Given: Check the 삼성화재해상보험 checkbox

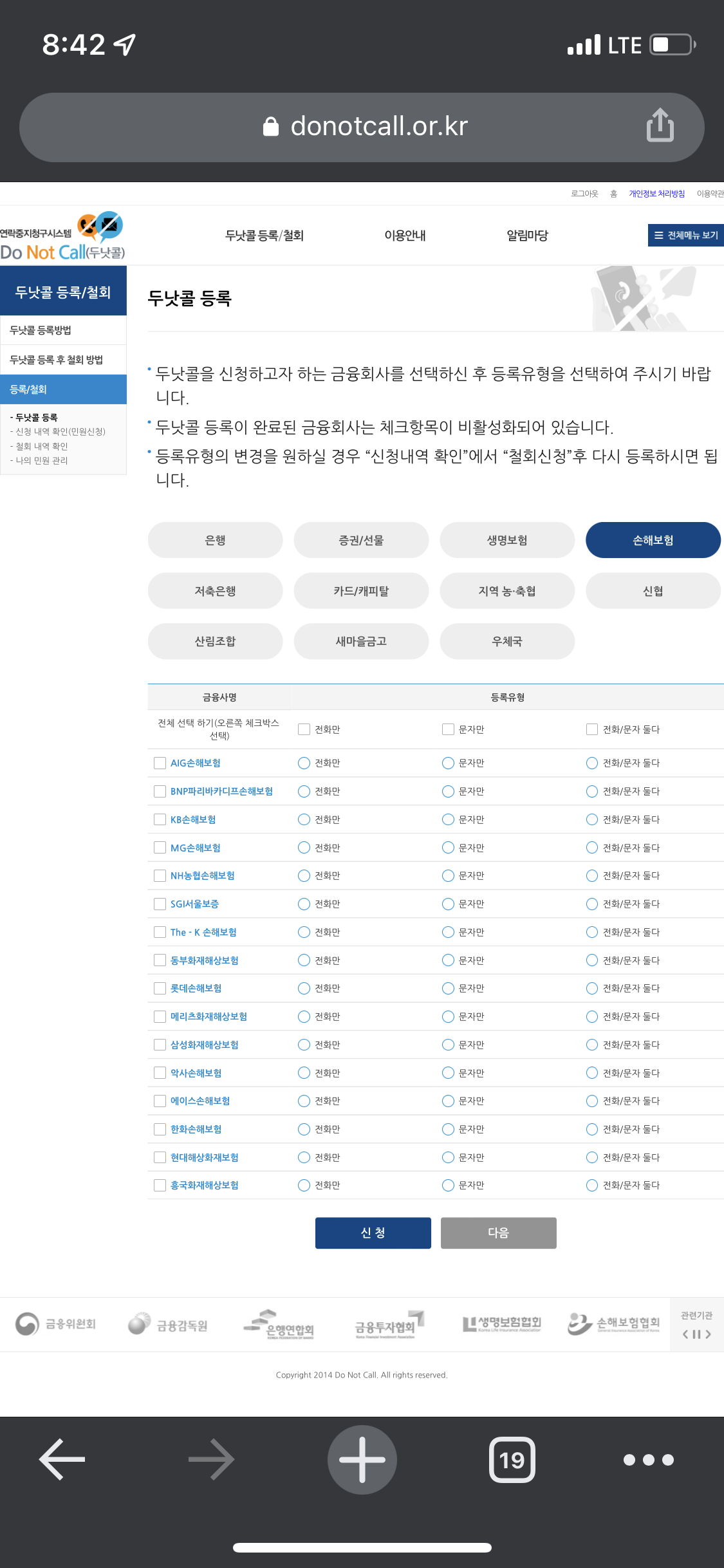Looking at the screenshot, I should click(x=160, y=1045).
